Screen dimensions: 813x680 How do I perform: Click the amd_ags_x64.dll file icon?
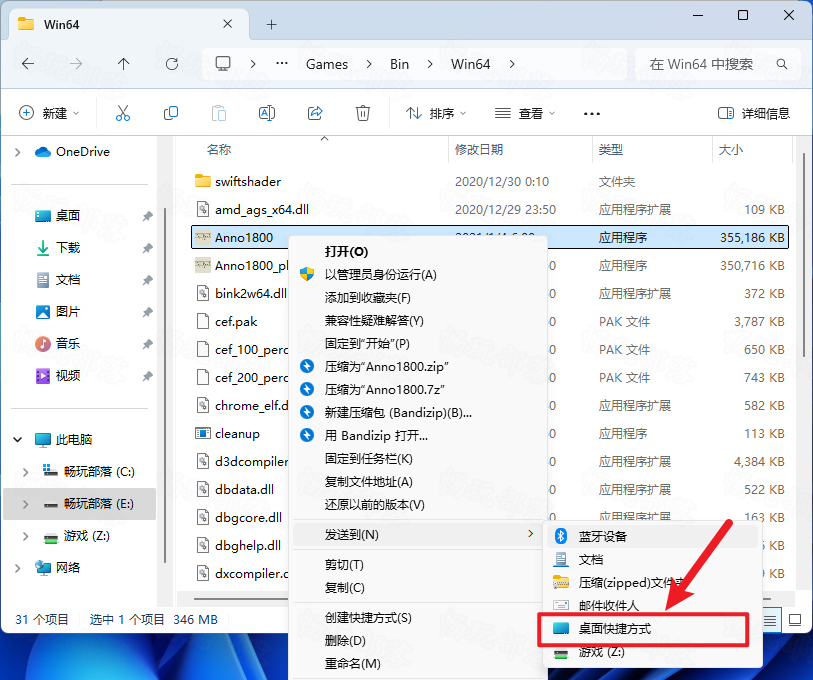coord(202,209)
